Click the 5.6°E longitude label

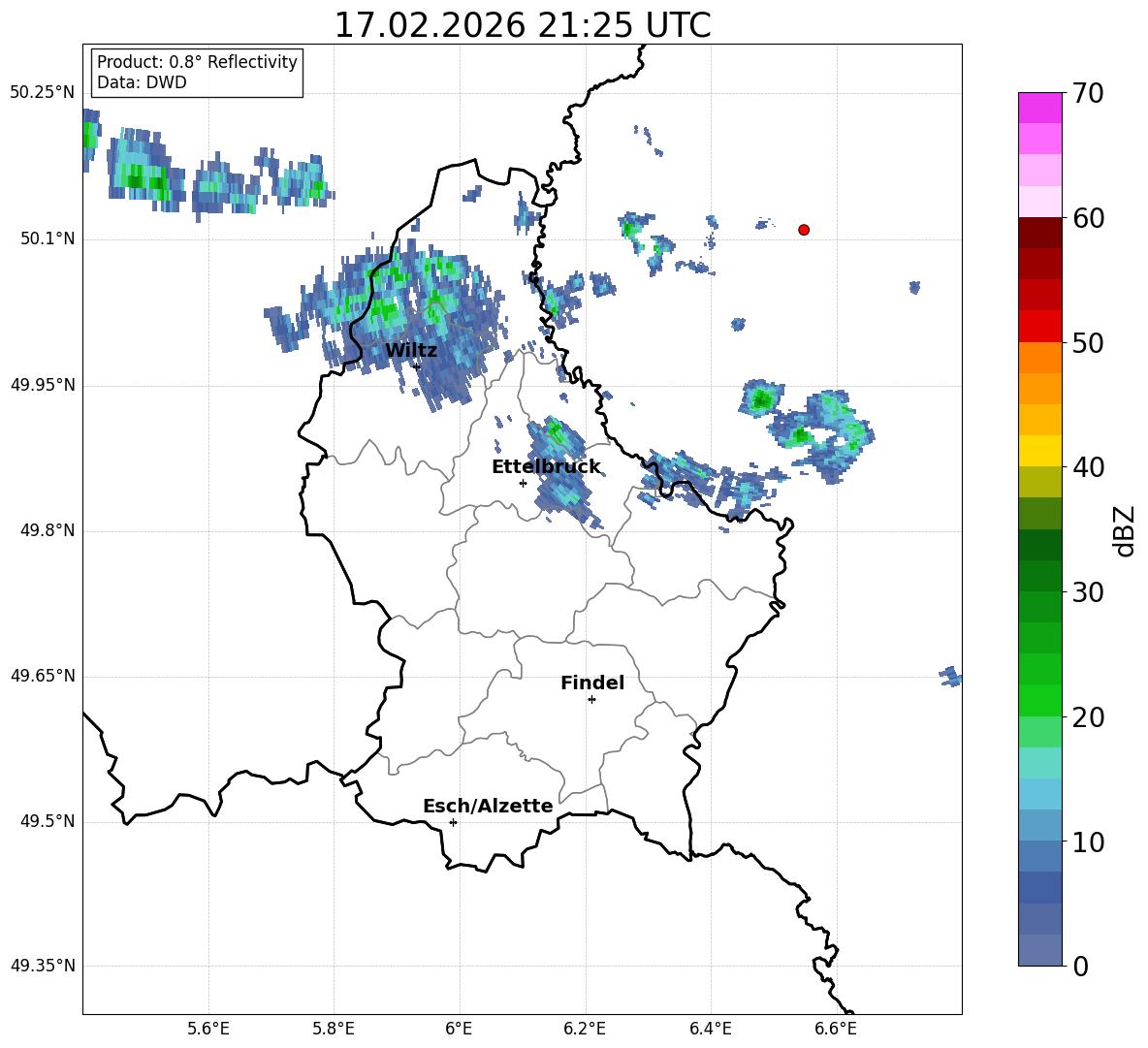pyautogui.click(x=208, y=1029)
